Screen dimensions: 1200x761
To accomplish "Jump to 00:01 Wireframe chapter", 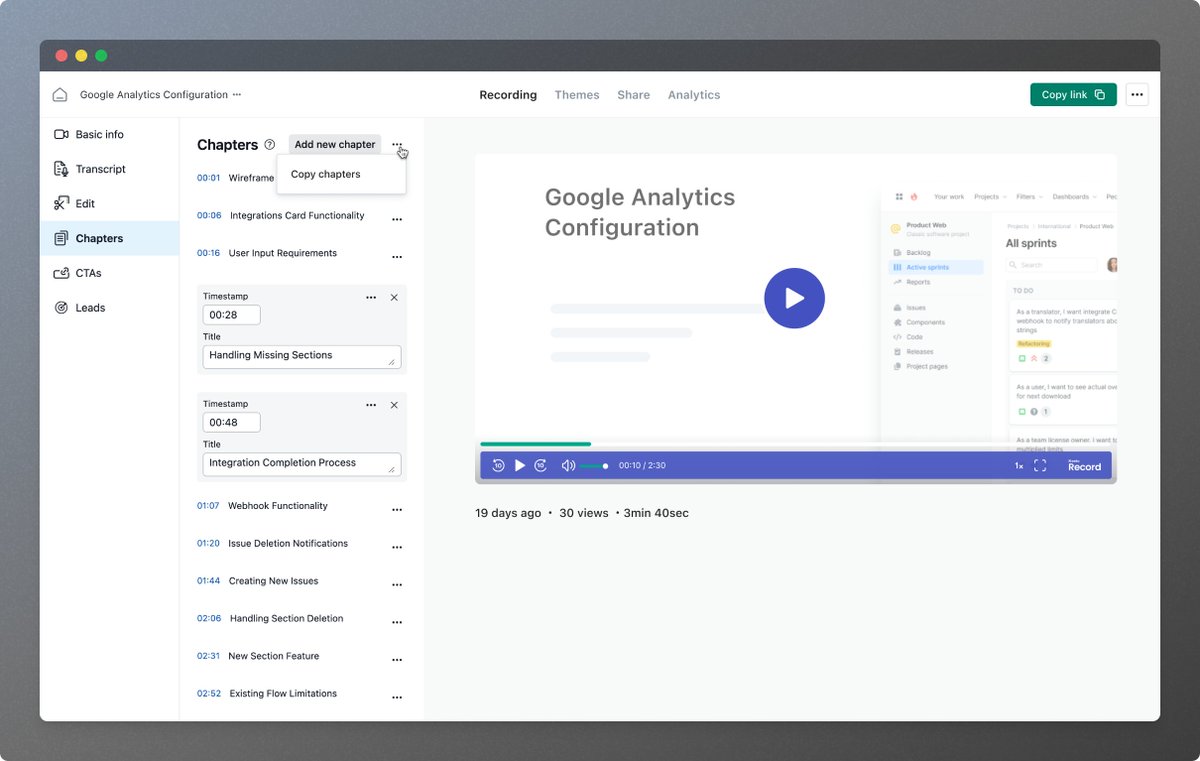I will point(235,178).
